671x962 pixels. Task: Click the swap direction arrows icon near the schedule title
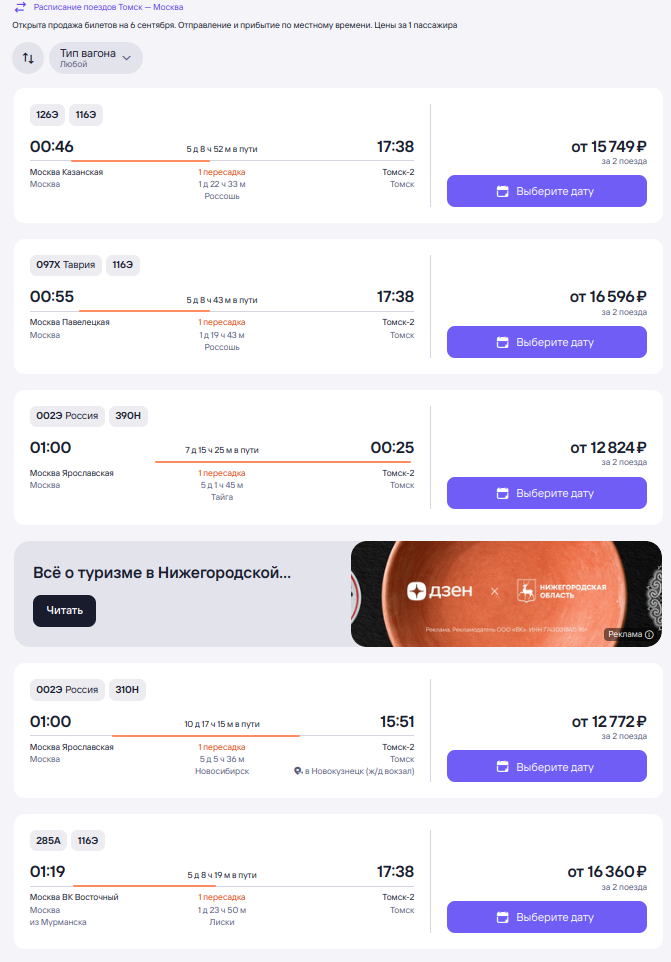20,7
